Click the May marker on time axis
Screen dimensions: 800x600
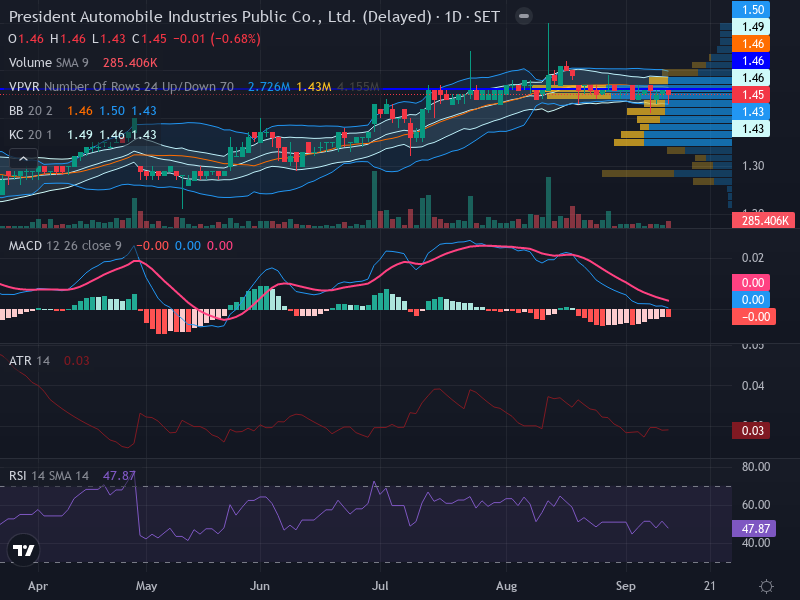pos(146,586)
